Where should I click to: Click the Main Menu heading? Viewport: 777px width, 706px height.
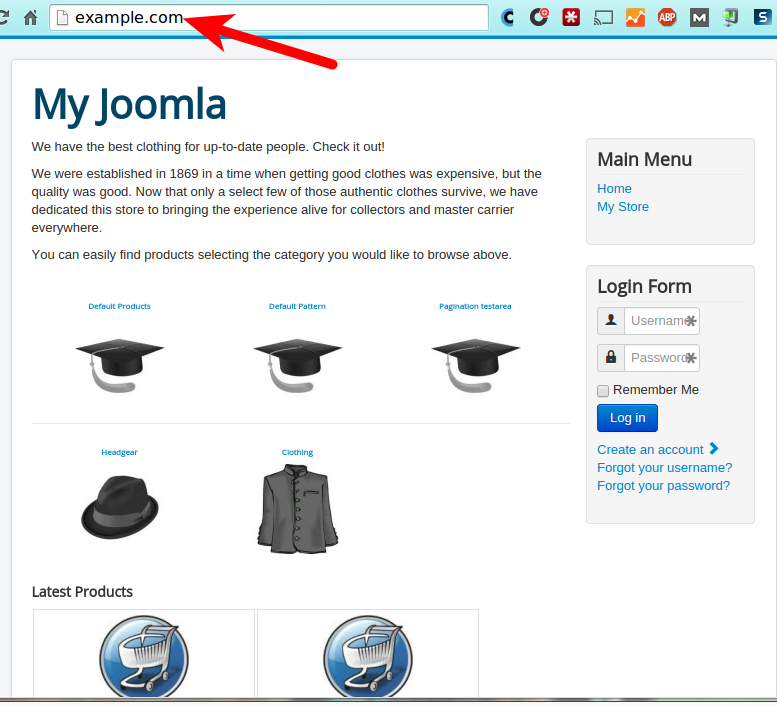tap(644, 160)
